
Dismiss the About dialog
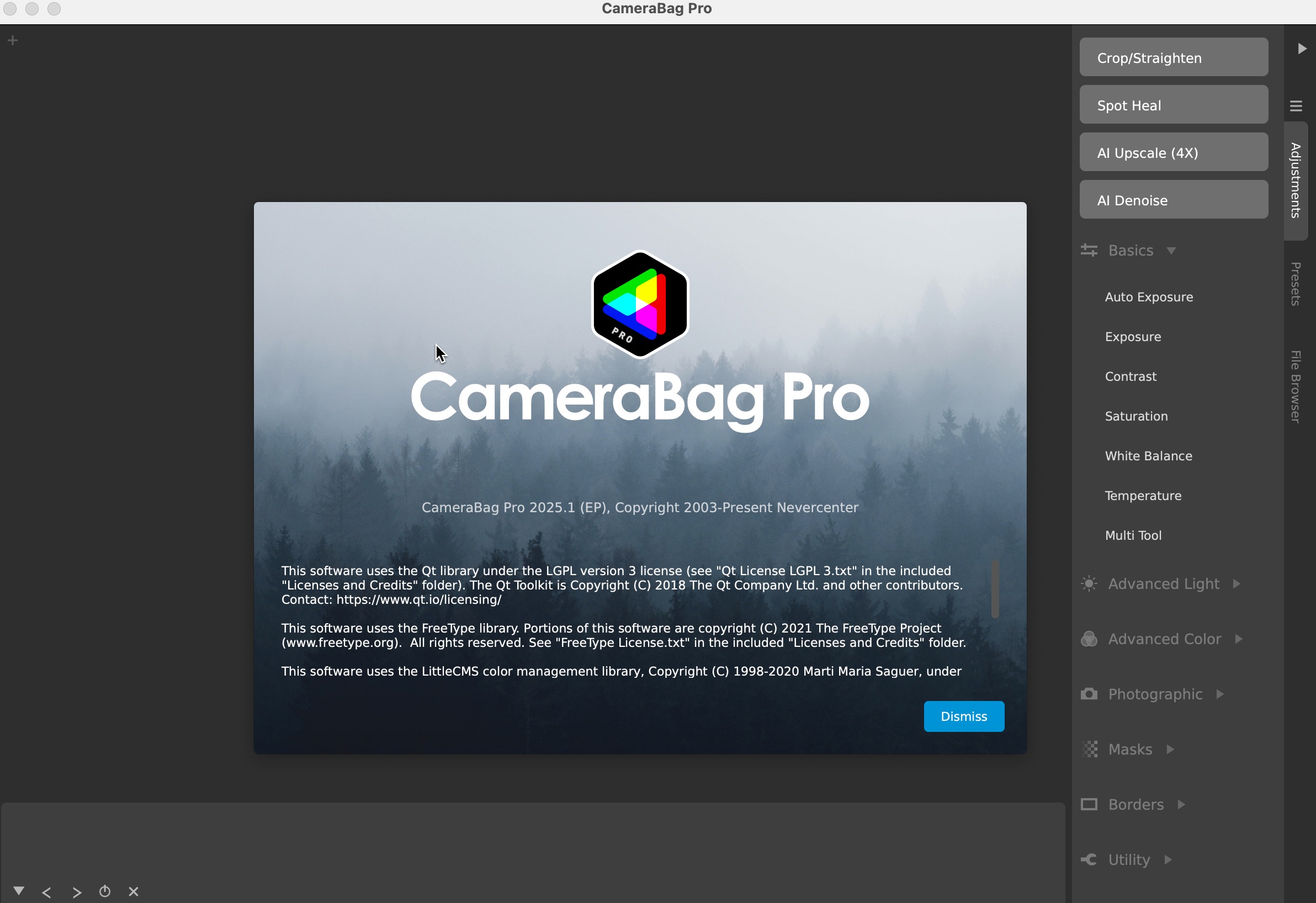click(964, 716)
